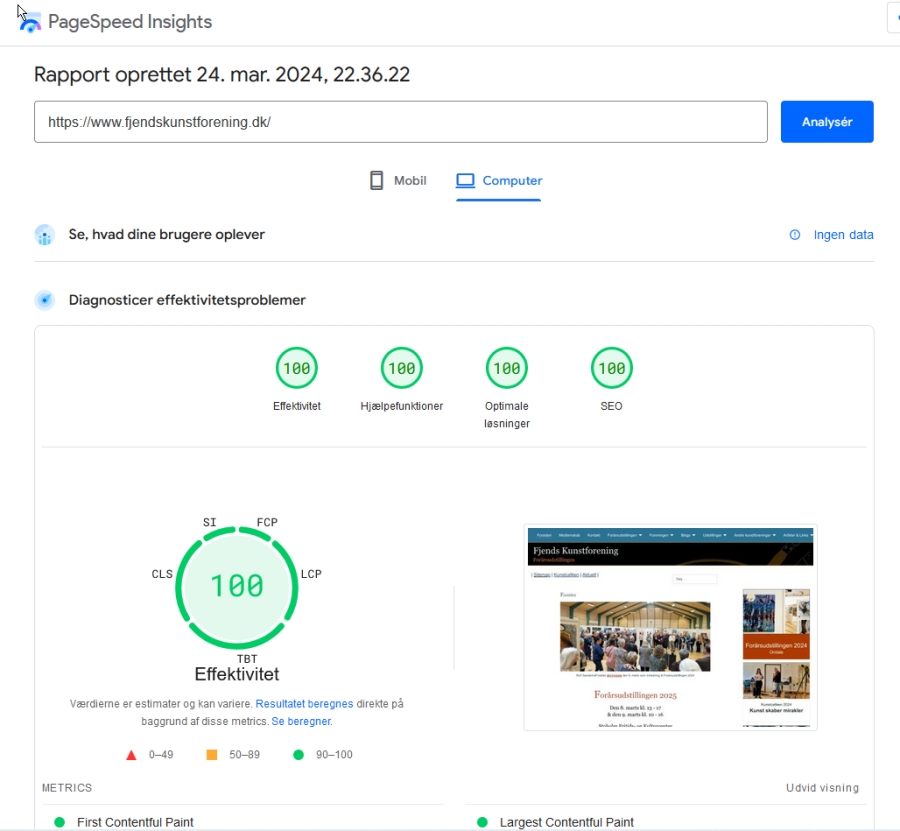Jump to SEO score gauge
The width and height of the screenshot is (900, 831).
[x=612, y=368]
